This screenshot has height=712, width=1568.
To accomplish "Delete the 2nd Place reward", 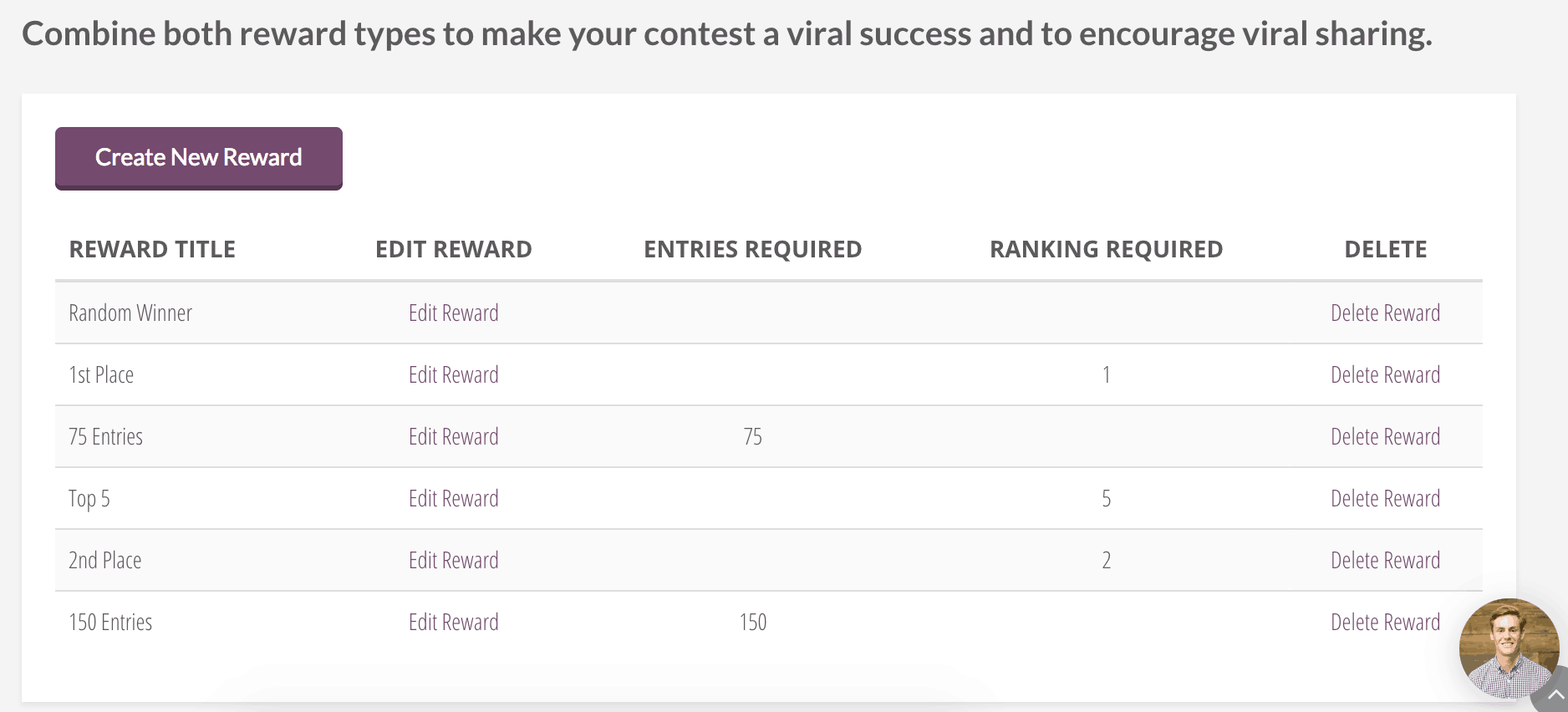I will [x=1385, y=561].
